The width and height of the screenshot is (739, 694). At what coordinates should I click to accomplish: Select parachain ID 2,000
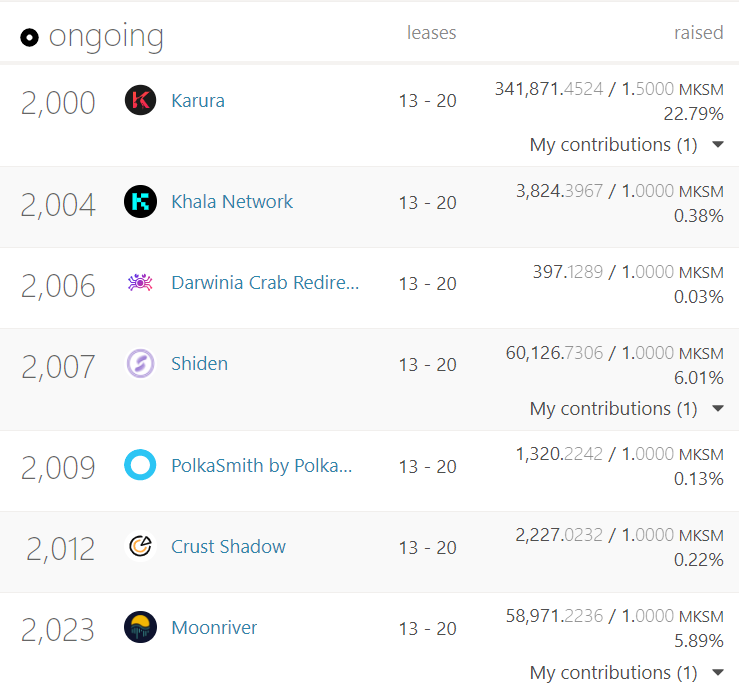[x=58, y=103]
